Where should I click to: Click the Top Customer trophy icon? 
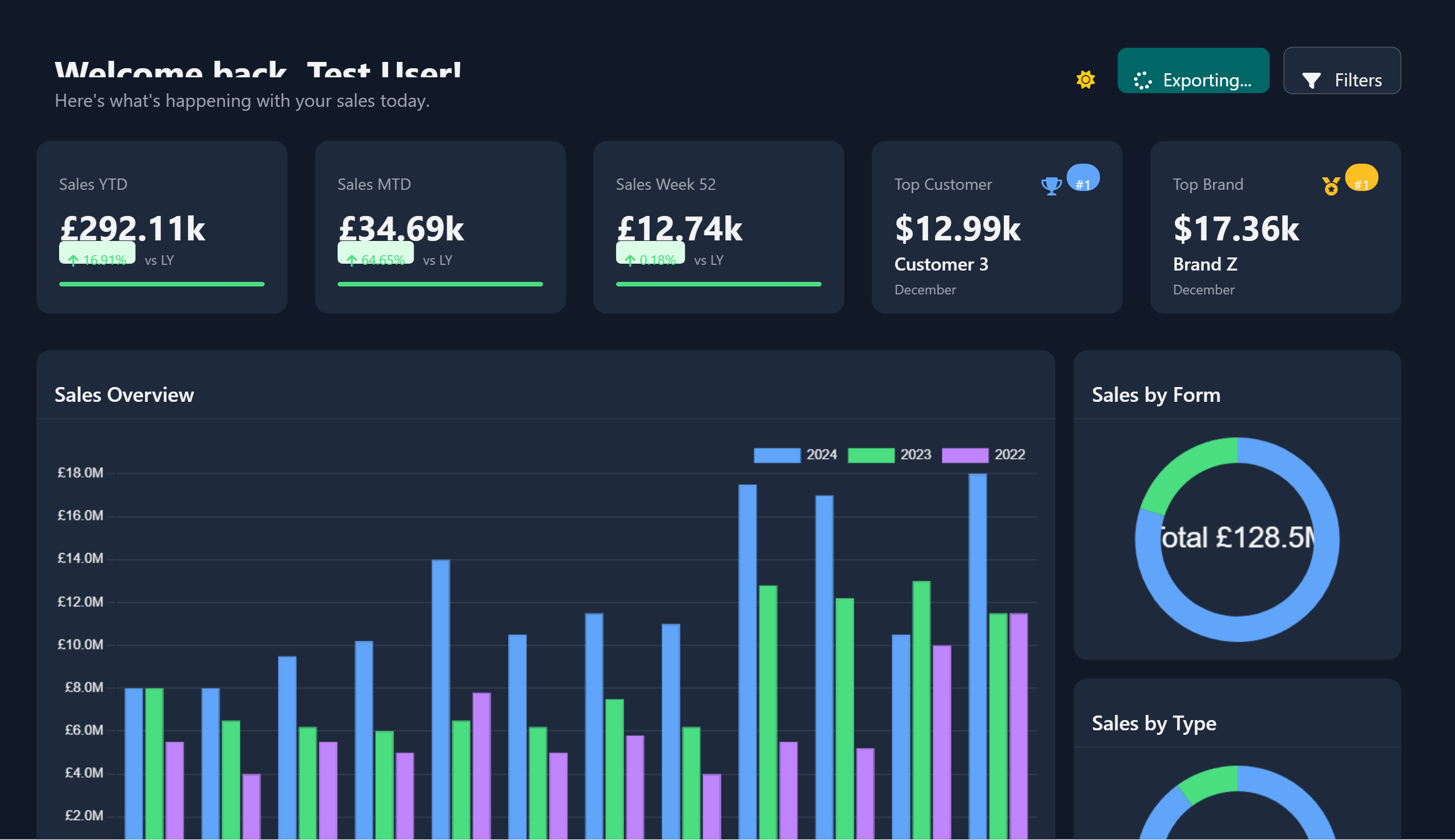[x=1050, y=186]
